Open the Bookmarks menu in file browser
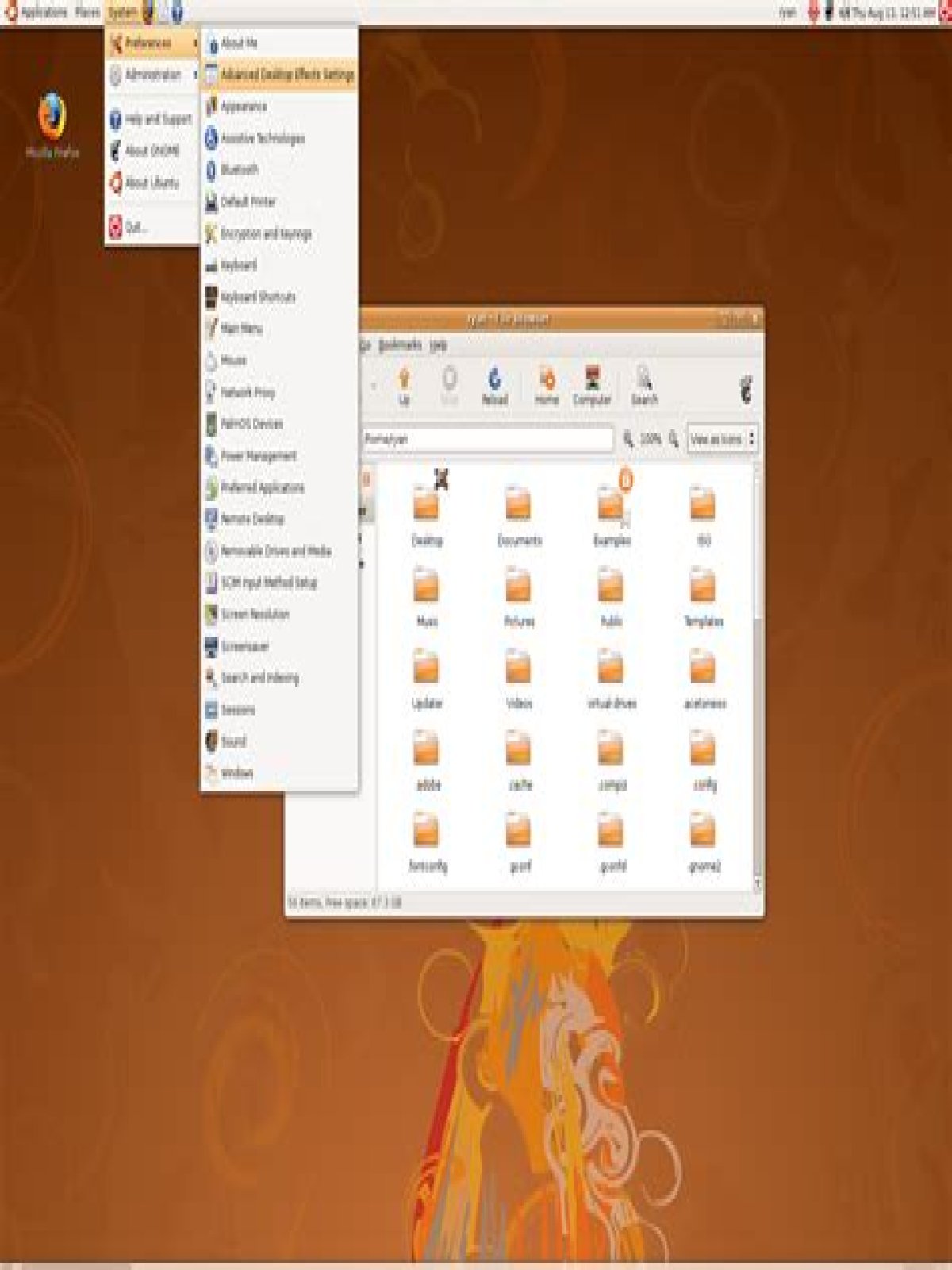Image resolution: width=952 pixels, height=1270 pixels. 399,345
